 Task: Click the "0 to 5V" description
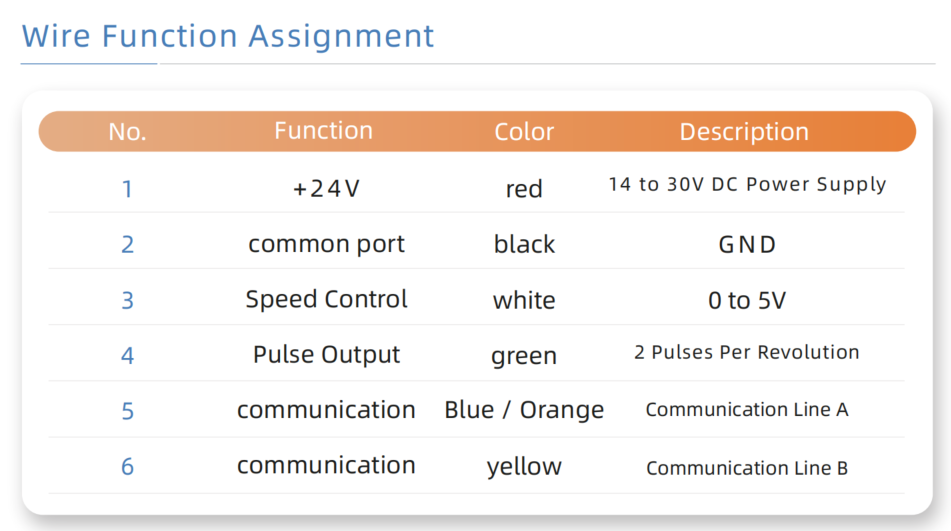(747, 301)
